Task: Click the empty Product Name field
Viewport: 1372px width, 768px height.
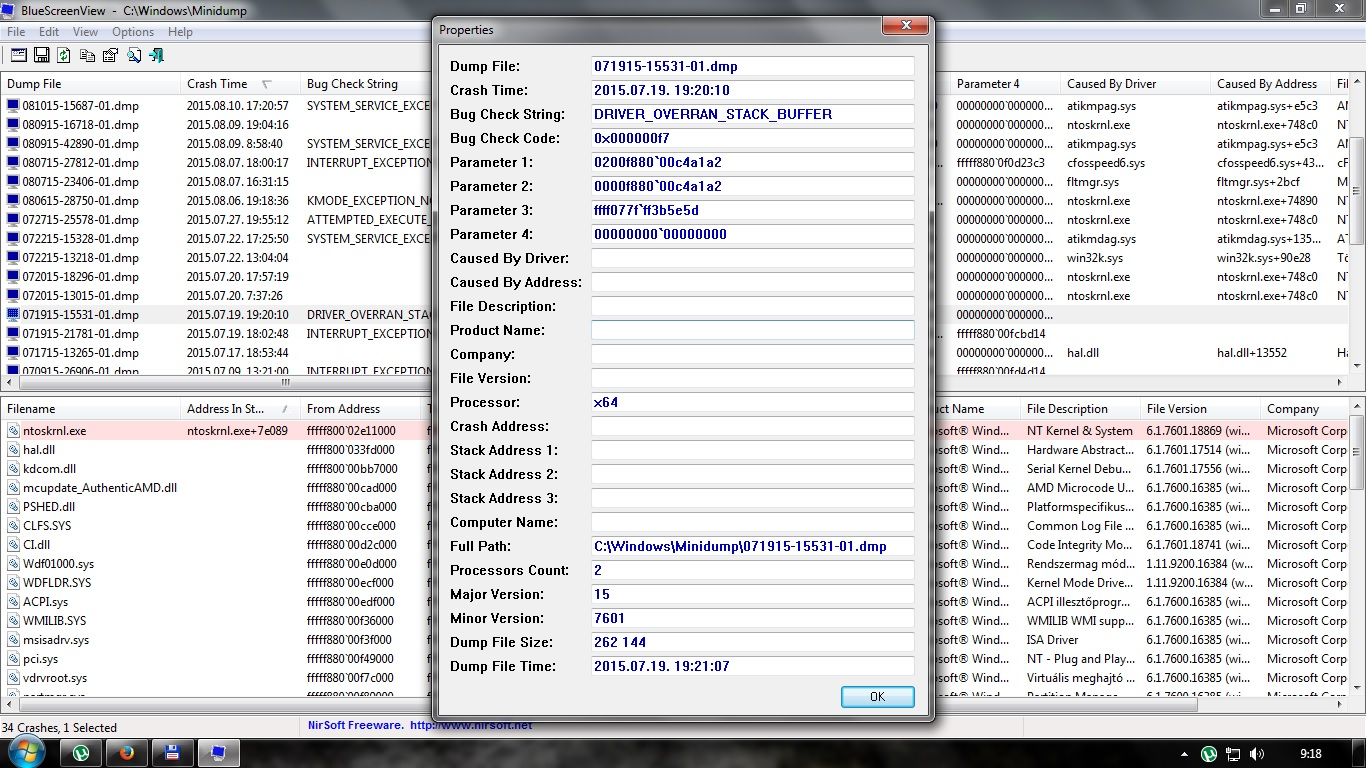Action: [752, 330]
